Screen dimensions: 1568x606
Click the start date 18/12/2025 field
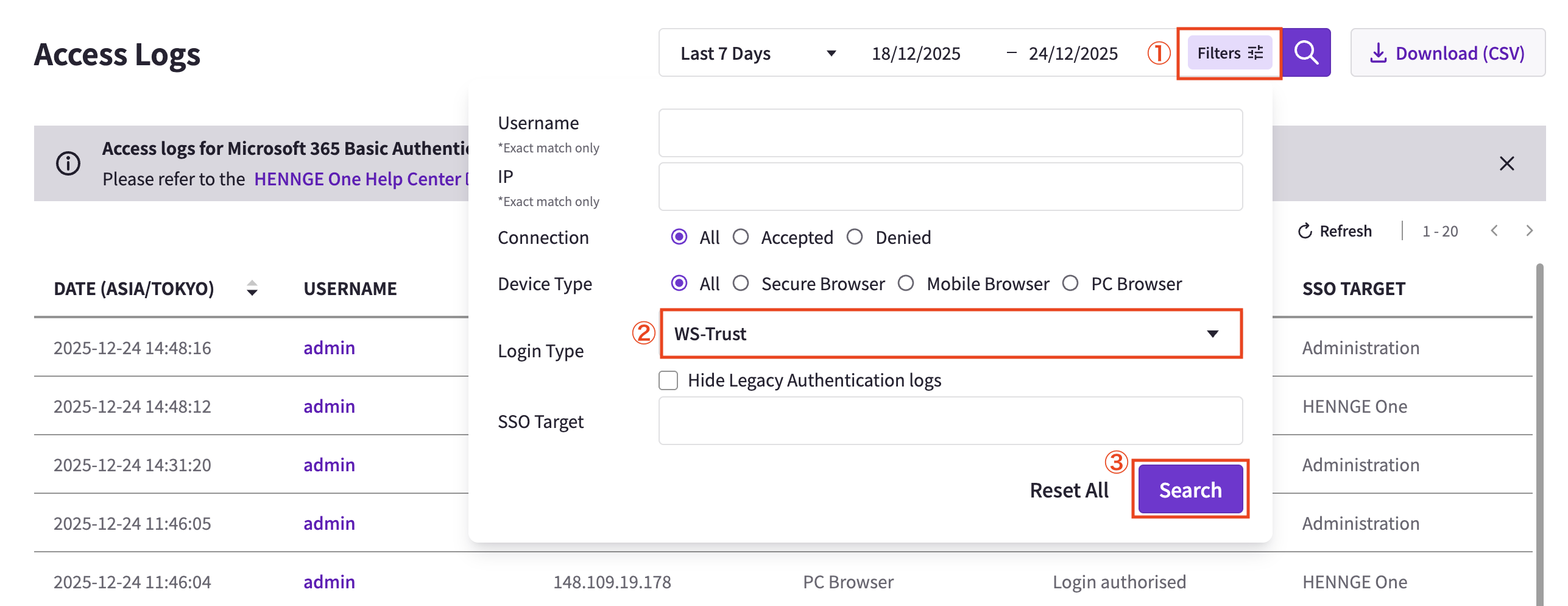pyautogui.click(x=916, y=53)
